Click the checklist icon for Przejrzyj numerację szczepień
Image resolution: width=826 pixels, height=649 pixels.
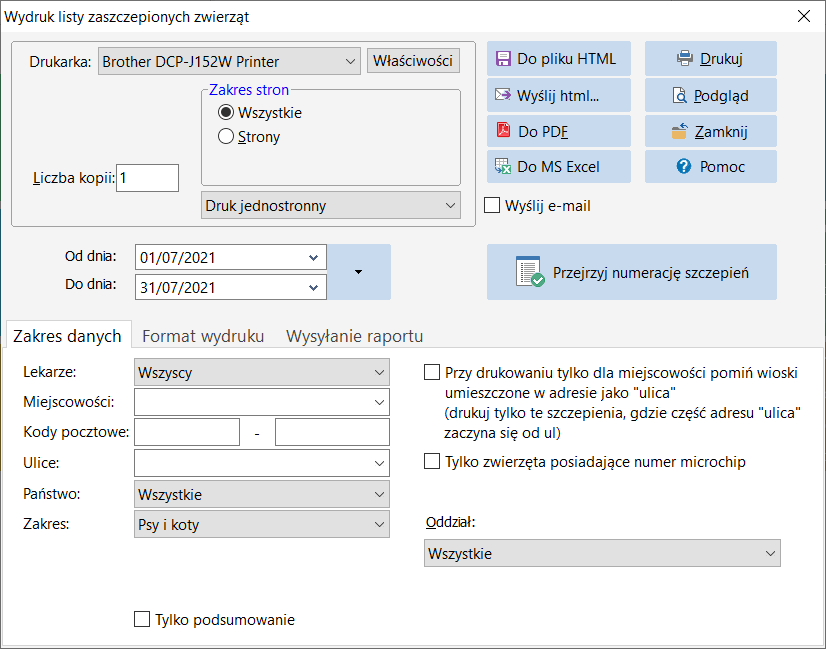tap(530, 272)
